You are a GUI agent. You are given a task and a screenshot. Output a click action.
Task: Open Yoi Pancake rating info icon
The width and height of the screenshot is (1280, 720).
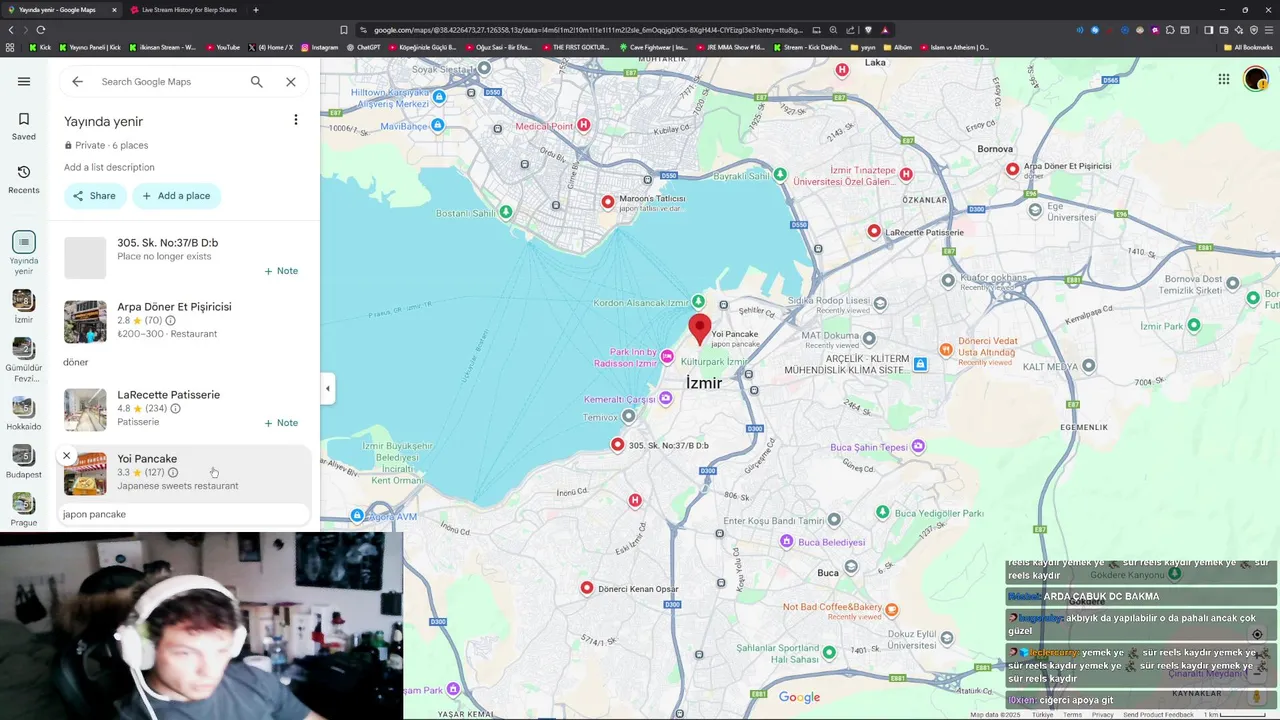click(173, 473)
